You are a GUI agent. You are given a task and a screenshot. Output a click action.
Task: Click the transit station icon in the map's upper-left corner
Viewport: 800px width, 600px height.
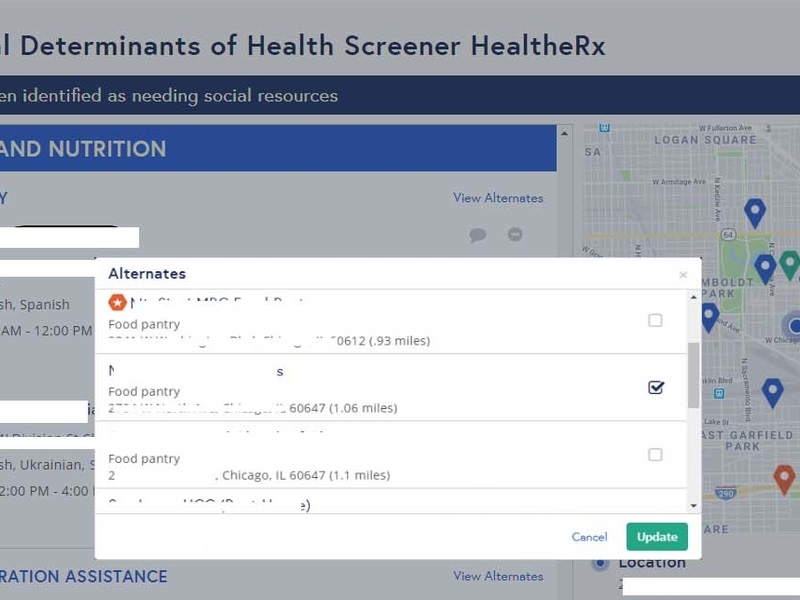604,128
